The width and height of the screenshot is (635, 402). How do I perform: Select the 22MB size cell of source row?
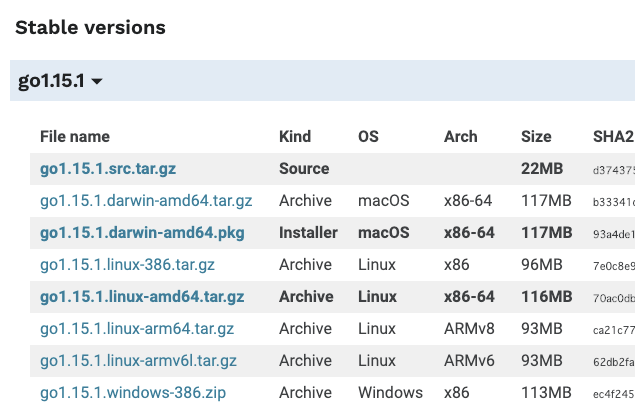(542, 169)
